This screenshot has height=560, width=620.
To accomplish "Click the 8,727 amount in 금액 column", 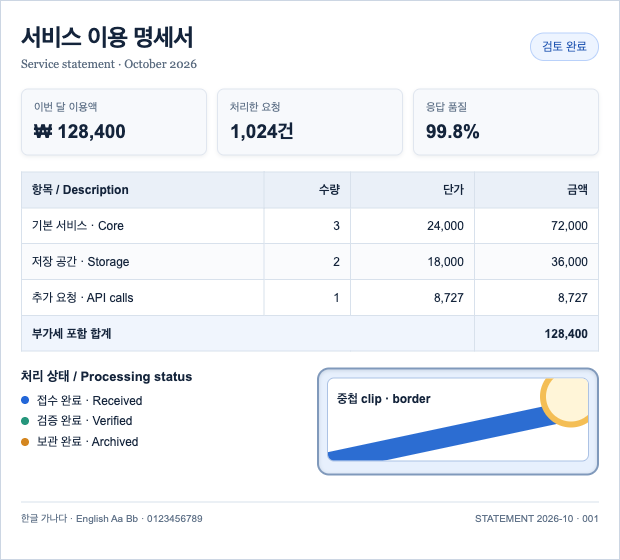I will pyautogui.click(x=573, y=298).
